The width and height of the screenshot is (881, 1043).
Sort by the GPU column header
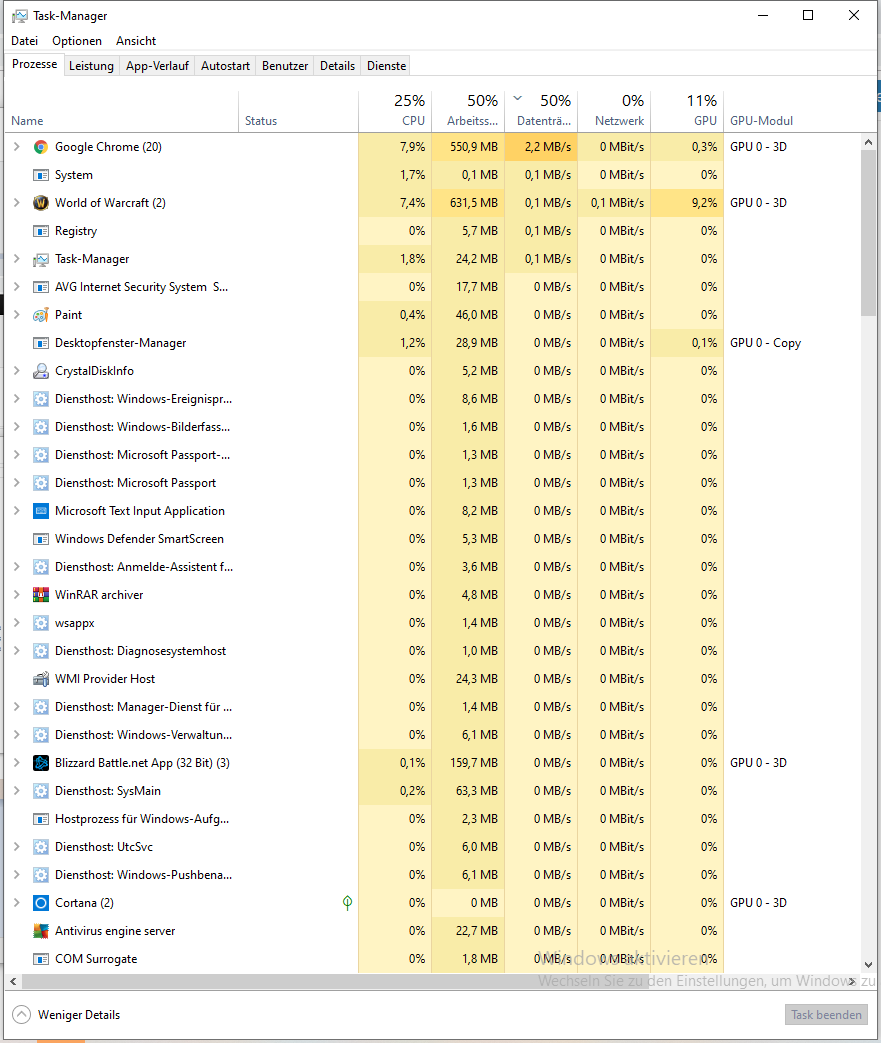point(687,111)
